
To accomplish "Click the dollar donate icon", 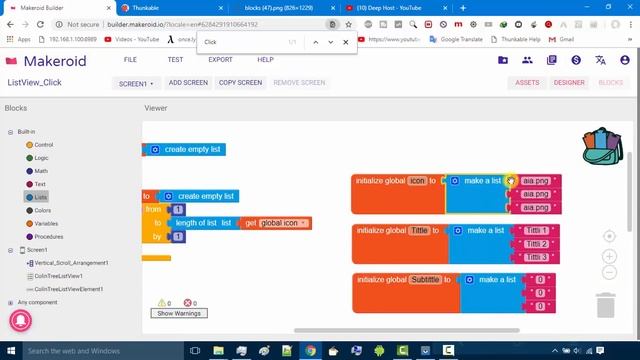I will (x=576, y=60).
